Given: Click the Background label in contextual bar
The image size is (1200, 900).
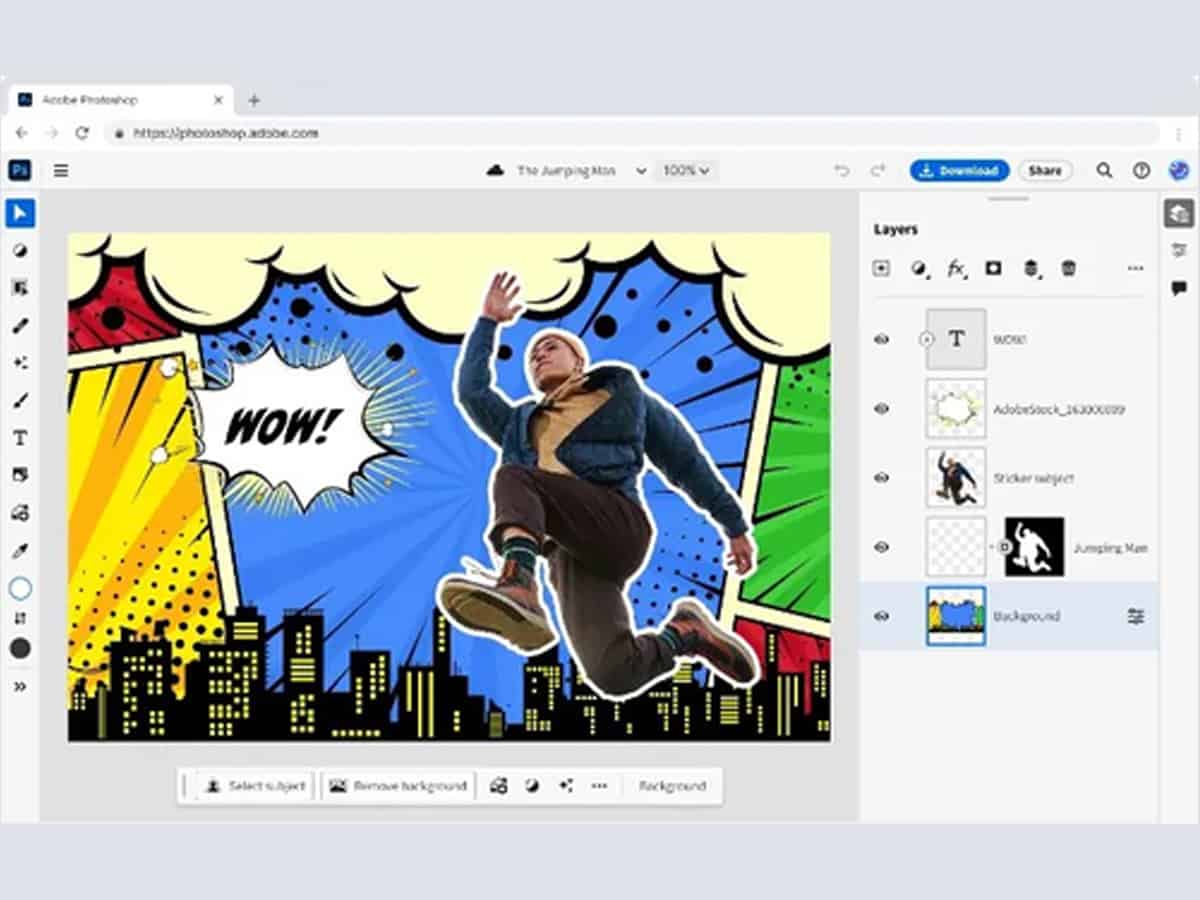Looking at the screenshot, I should (672, 786).
